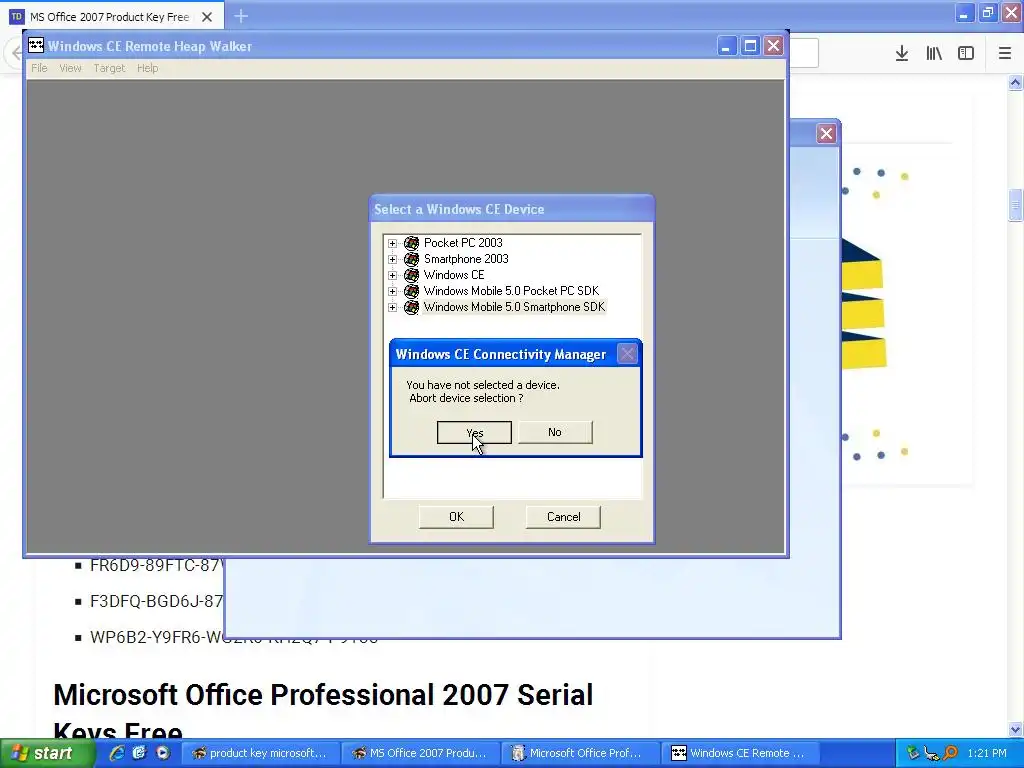The height and width of the screenshot is (768, 1024).
Task: Click product key starting F3DFQ-BGD6J
Action: (156, 601)
